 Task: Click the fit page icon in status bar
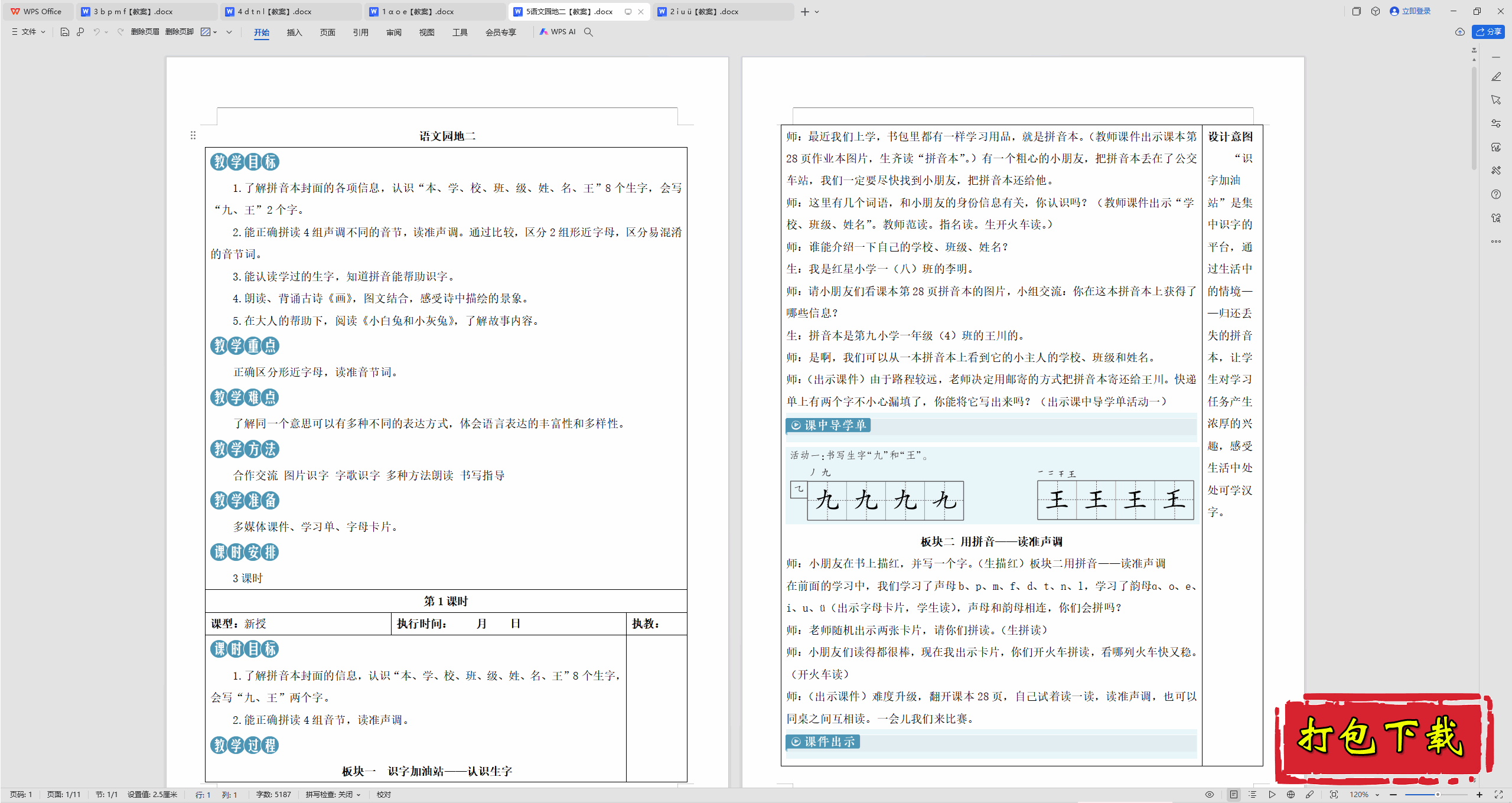click(x=1334, y=795)
